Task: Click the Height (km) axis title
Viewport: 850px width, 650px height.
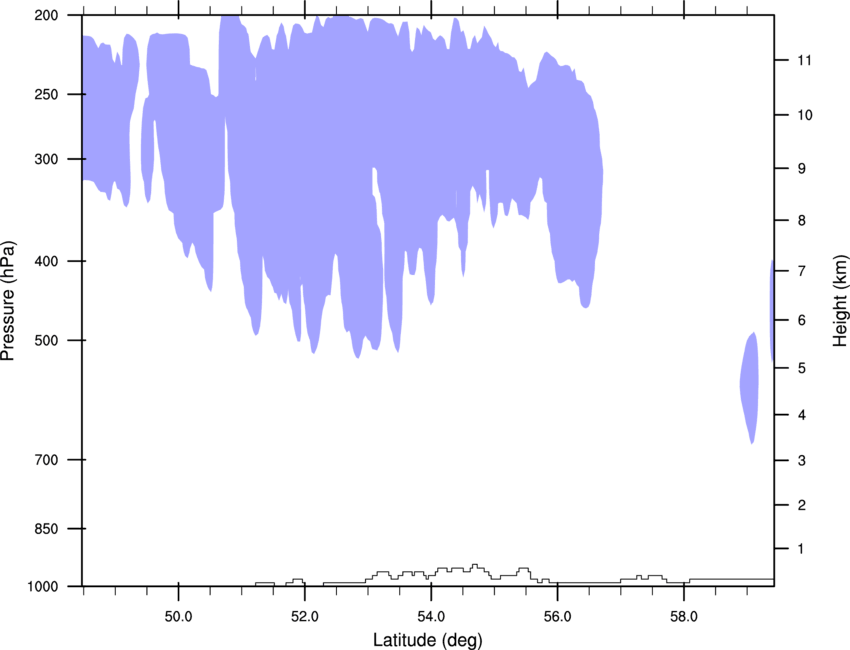Action: tap(840, 300)
